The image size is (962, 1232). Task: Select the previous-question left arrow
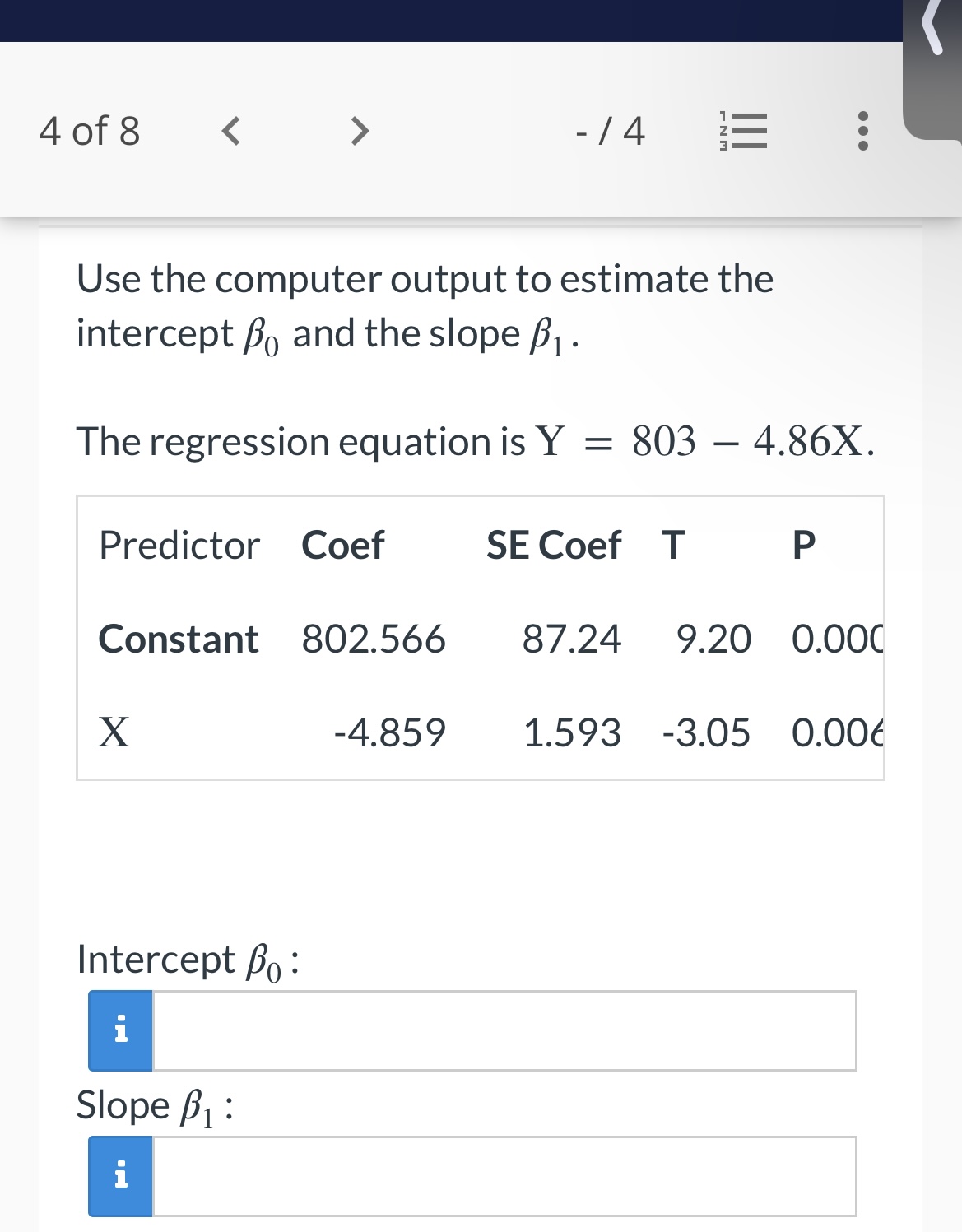[231, 132]
